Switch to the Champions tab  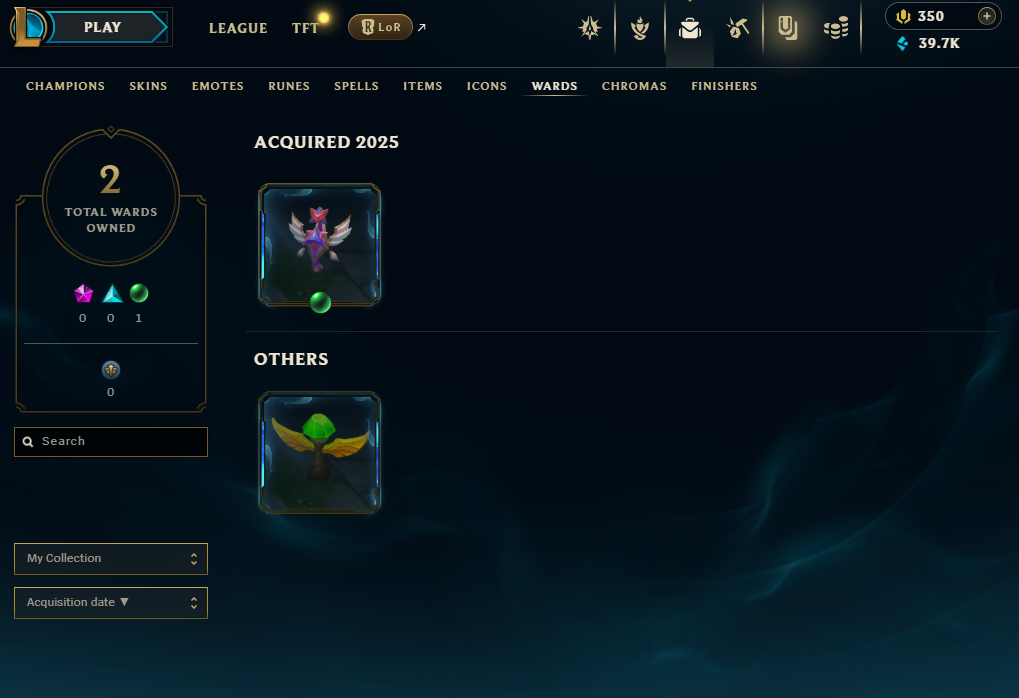click(x=66, y=86)
